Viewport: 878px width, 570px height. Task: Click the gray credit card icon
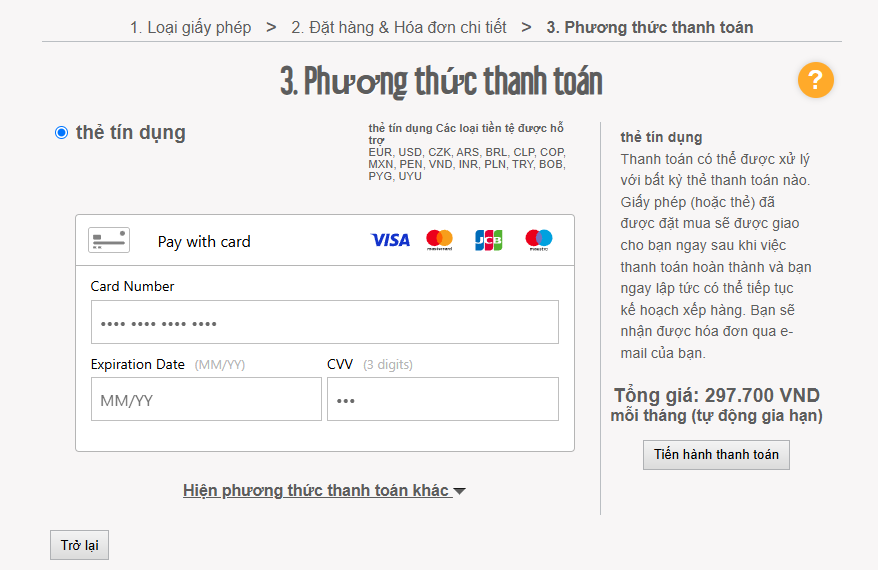(109, 240)
